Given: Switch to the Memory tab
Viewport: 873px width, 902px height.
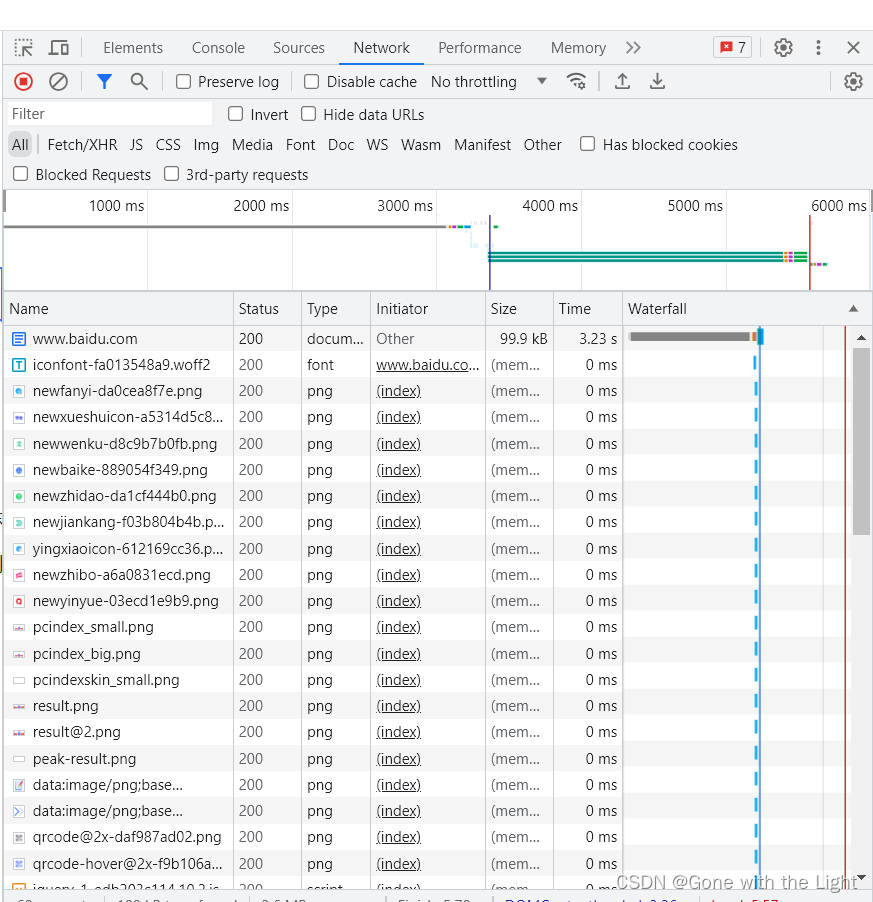Looking at the screenshot, I should 578,48.
